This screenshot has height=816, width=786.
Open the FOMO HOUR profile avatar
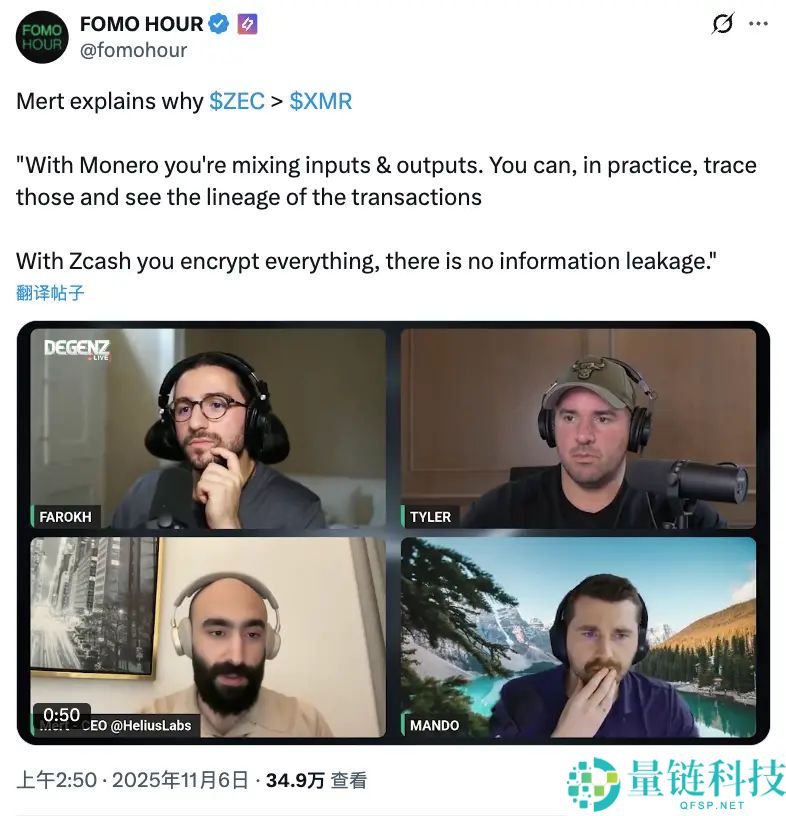click(42, 37)
